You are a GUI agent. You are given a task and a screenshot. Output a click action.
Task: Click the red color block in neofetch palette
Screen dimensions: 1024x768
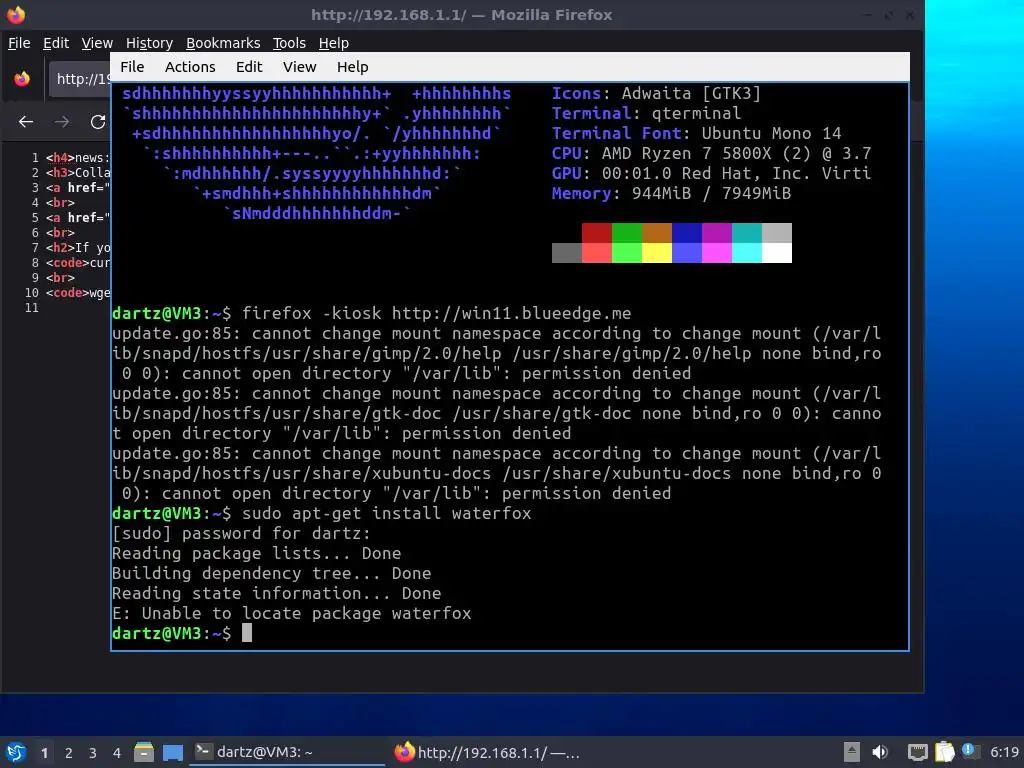point(596,232)
